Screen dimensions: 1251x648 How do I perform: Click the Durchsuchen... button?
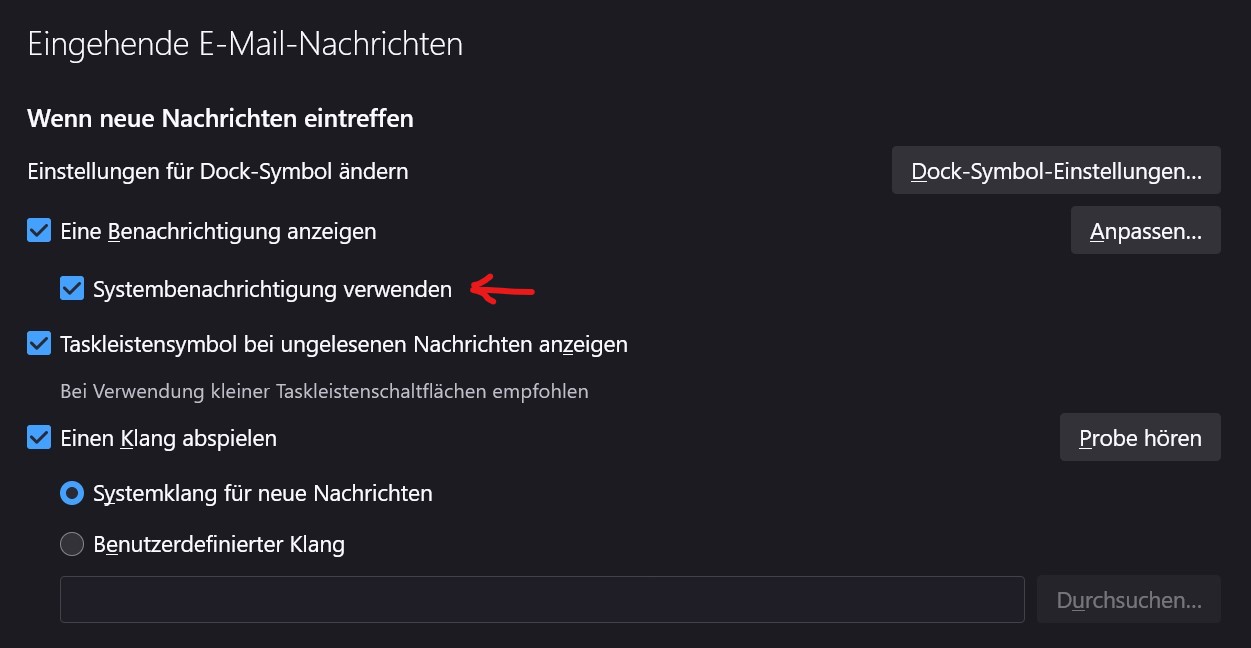(x=1129, y=600)
